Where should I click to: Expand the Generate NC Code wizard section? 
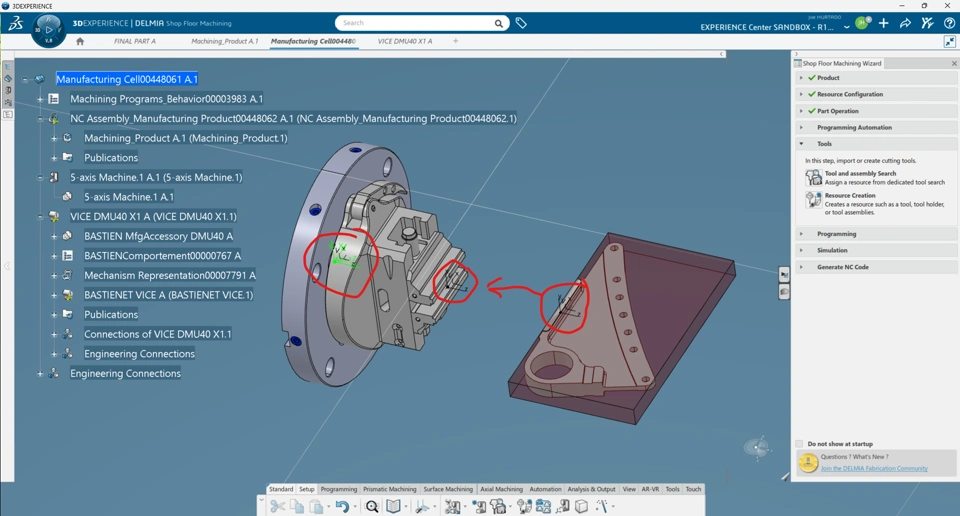801,267
